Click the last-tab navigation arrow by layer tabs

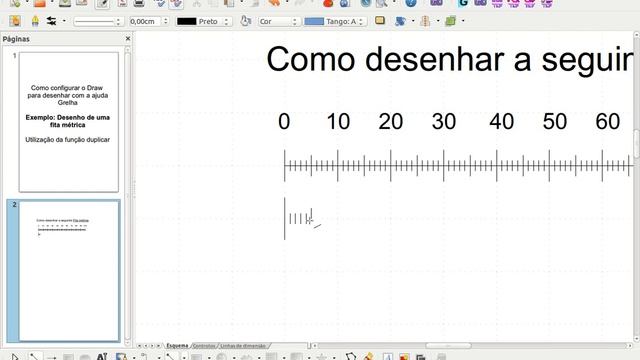[x=158, y=346]
